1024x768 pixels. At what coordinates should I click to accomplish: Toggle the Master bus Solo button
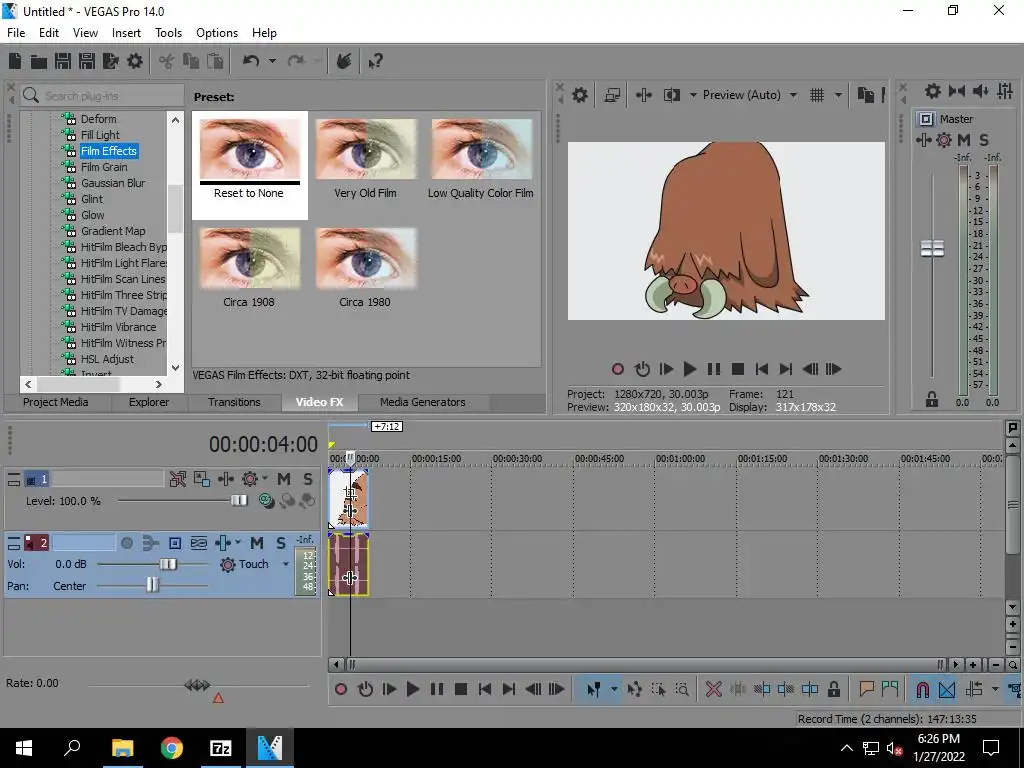point(984,140)
